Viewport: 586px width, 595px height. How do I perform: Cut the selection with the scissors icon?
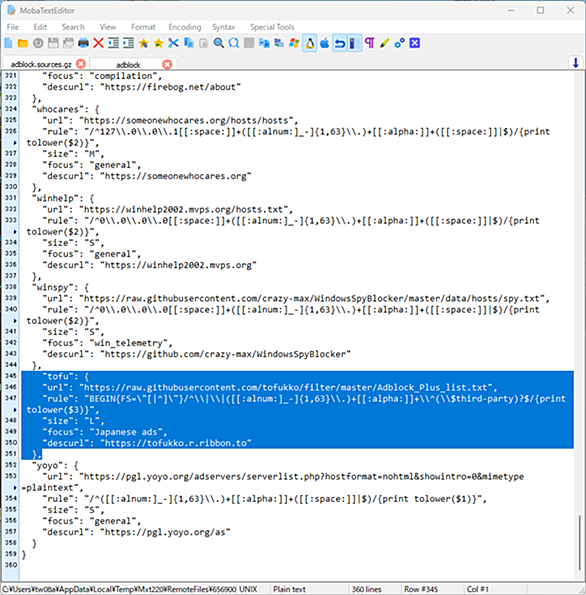(x=173, y=43)
